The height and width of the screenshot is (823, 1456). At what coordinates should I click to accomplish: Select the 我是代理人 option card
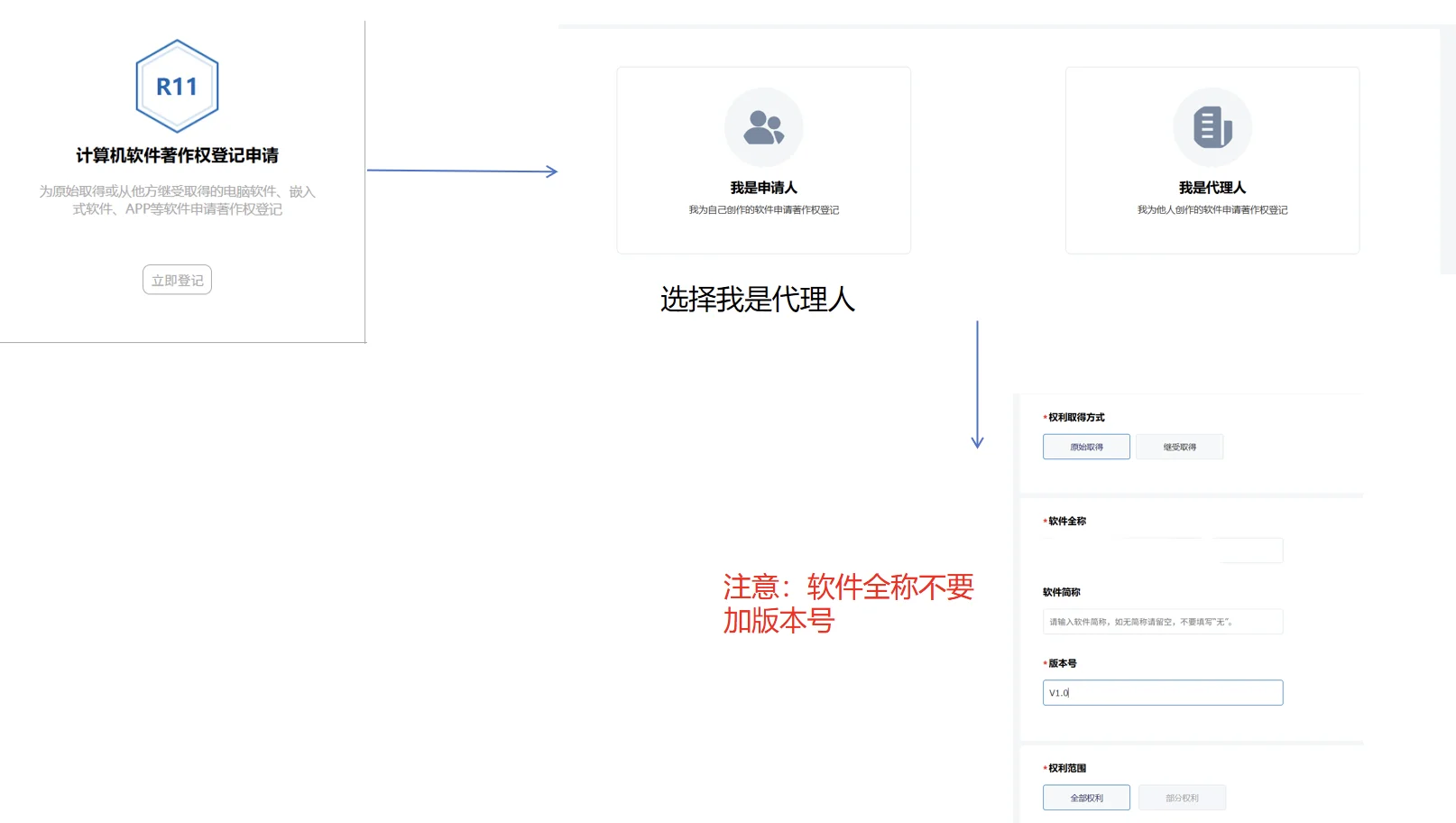(x=1212, y=161)
